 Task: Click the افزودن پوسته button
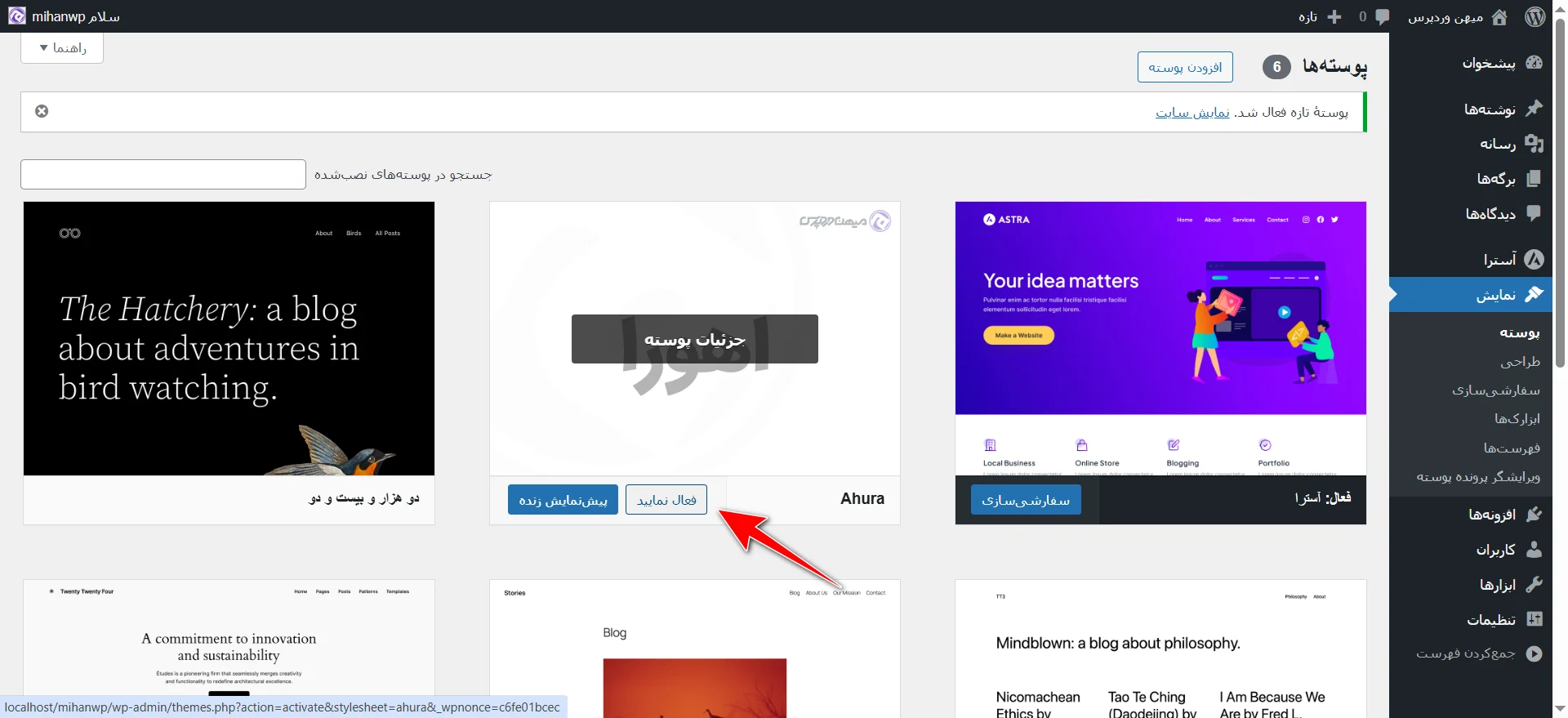point(1185,67)
